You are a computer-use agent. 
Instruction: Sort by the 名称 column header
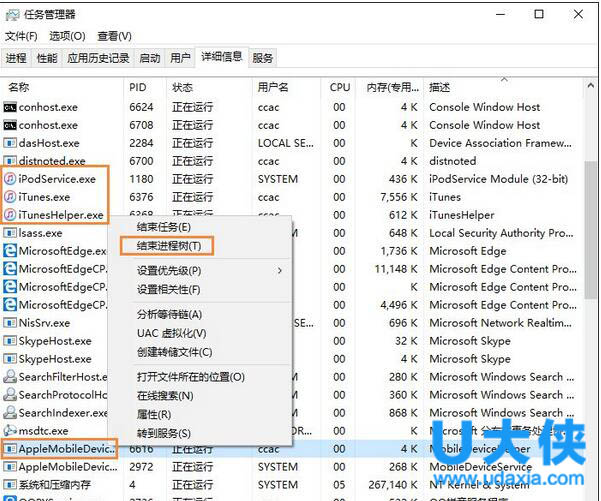coord(18,88)
